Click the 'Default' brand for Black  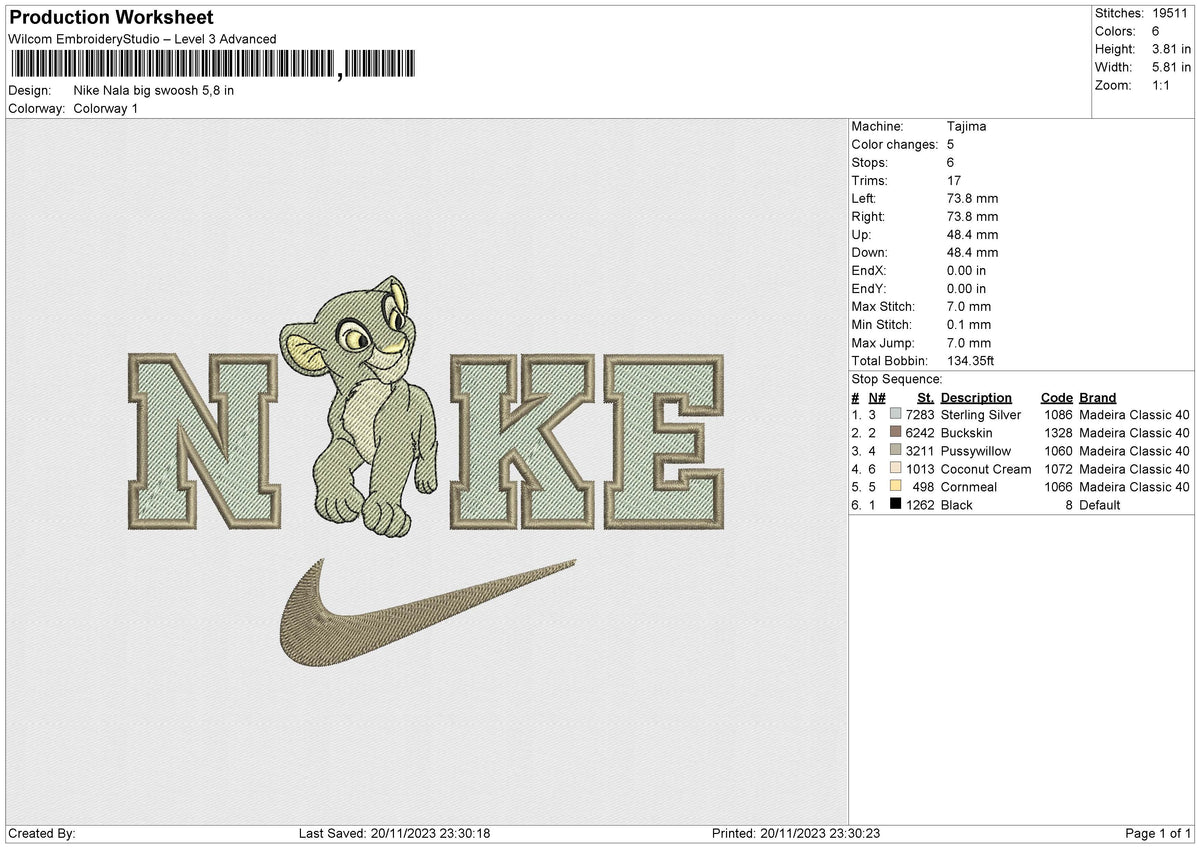(1100, 504)
